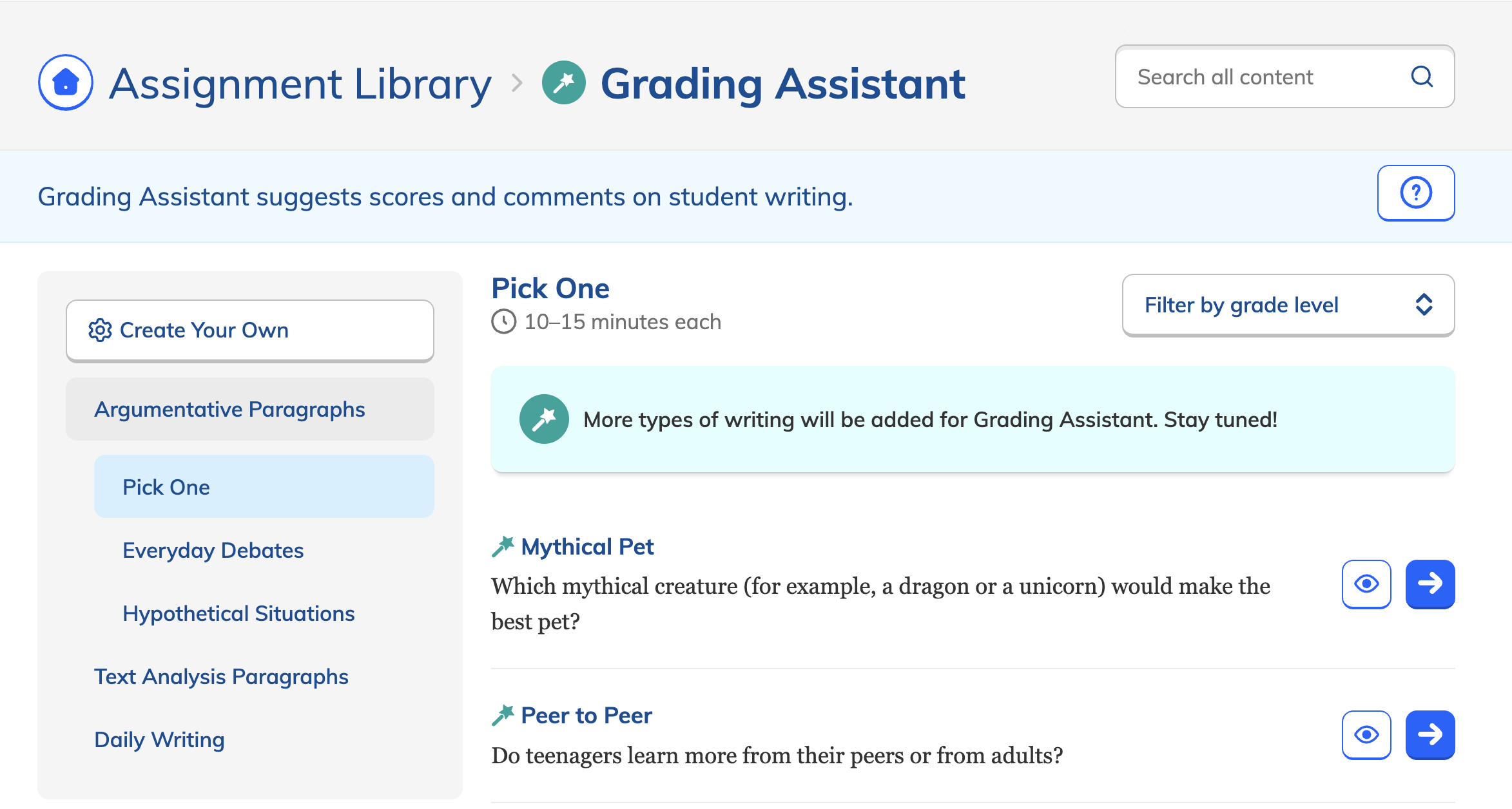Screen dimensions: 1512x809
Task: Click the clock icon next to 10–15 minutes
Action: point(504,322)
